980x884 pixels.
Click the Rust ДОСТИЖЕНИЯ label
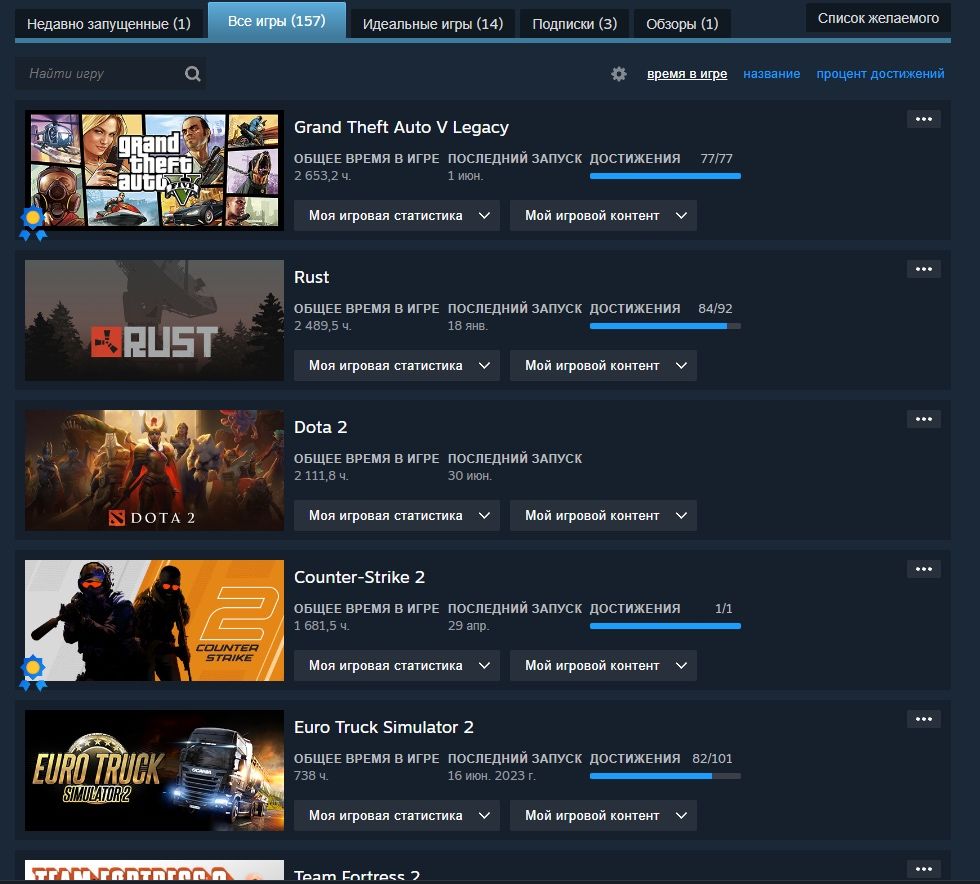(635, 309)
